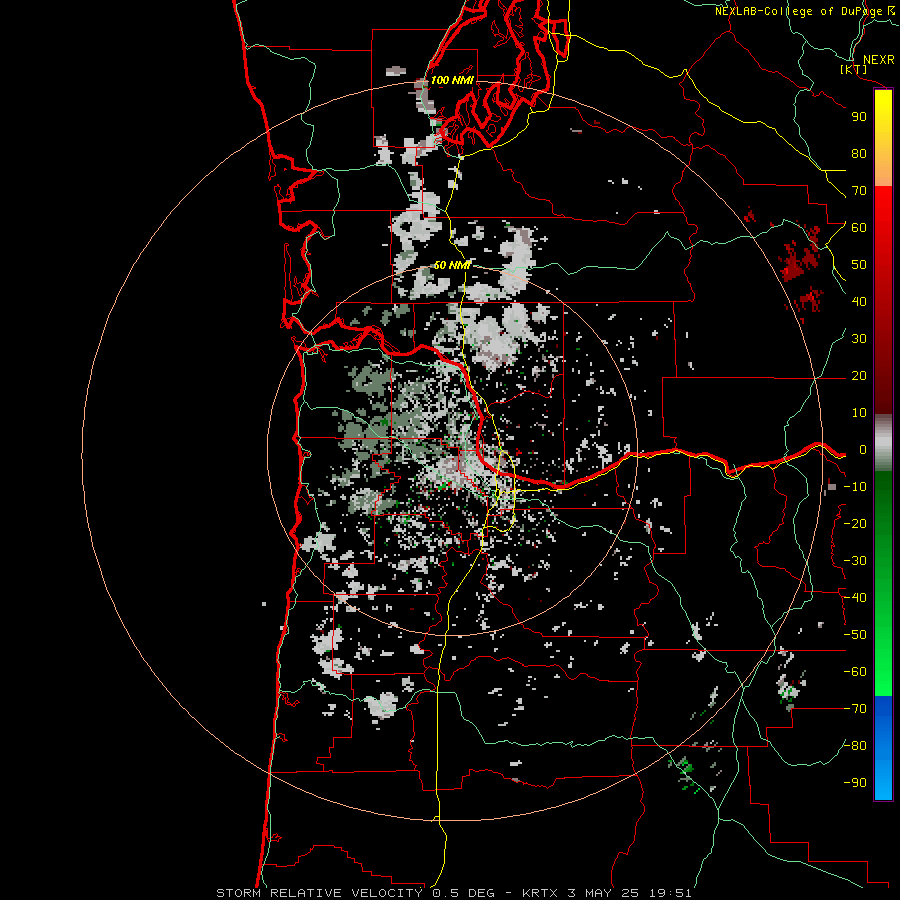Select the -60 tick label on colorbar
The height and width of the screenshot is (900, 900).
pyautogui.click(x=855, y=672)
